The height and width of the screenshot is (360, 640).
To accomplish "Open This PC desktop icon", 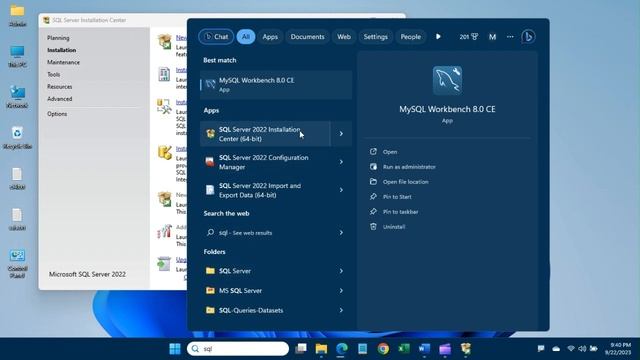I will [x=17, y=56].
